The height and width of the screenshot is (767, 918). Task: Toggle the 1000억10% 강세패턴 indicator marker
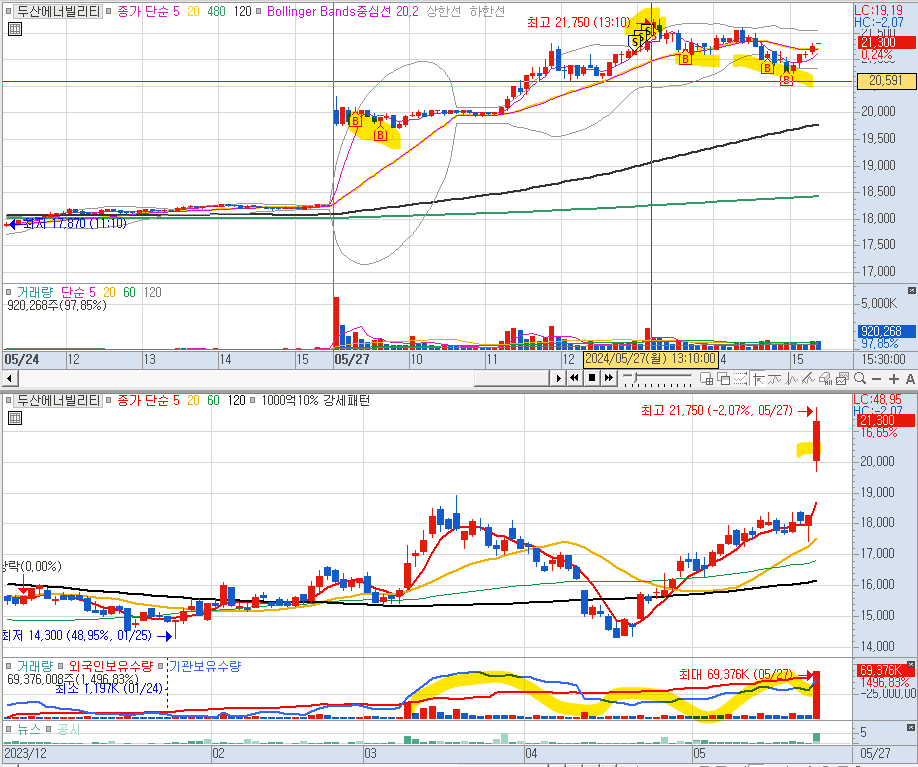(x=252, y=400)
